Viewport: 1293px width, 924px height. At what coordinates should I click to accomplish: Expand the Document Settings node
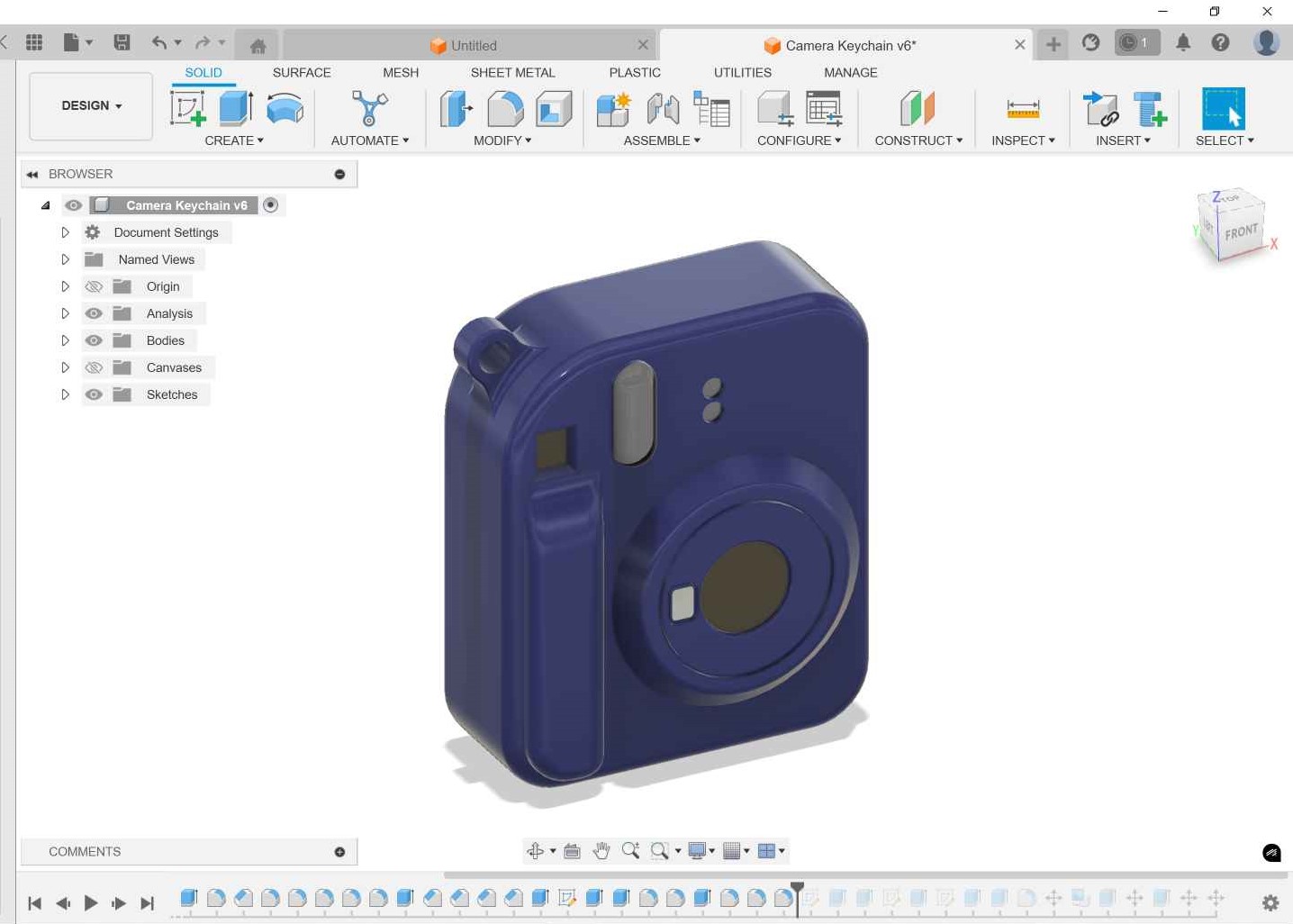65,232
